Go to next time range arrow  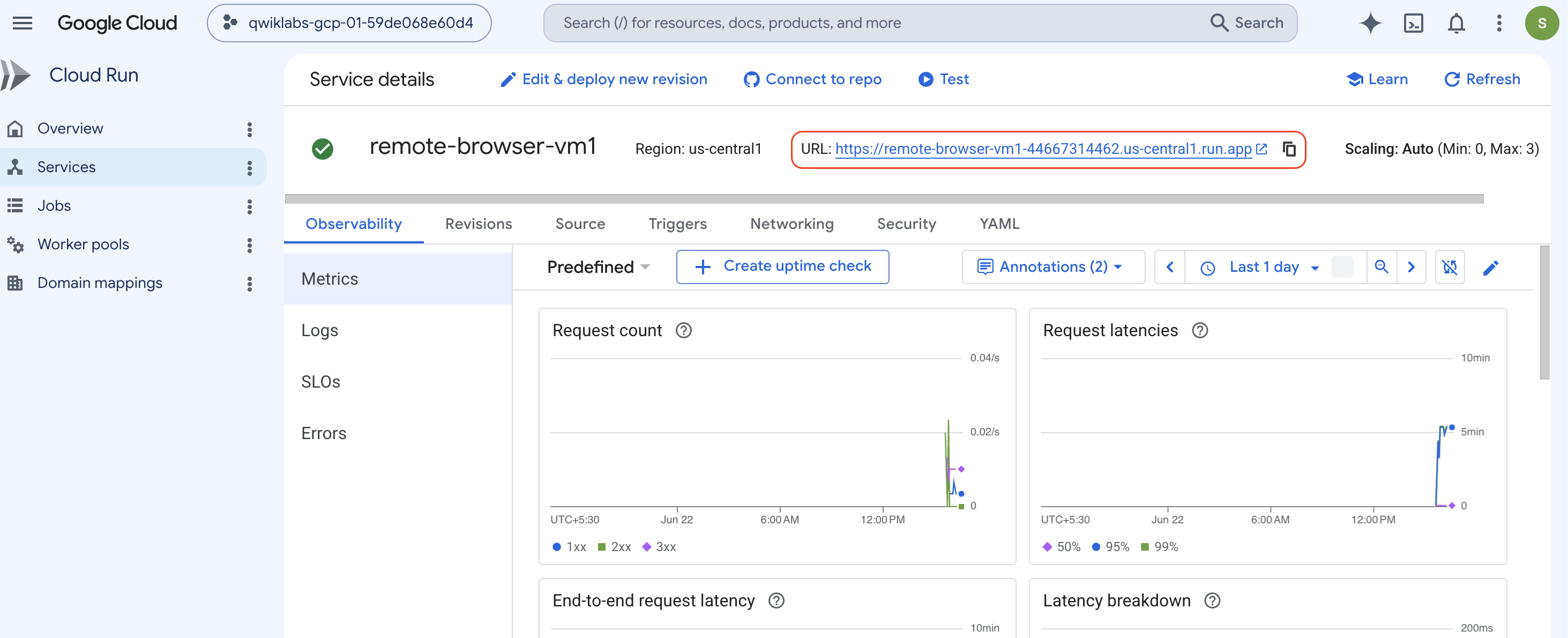coord(1411,266)
